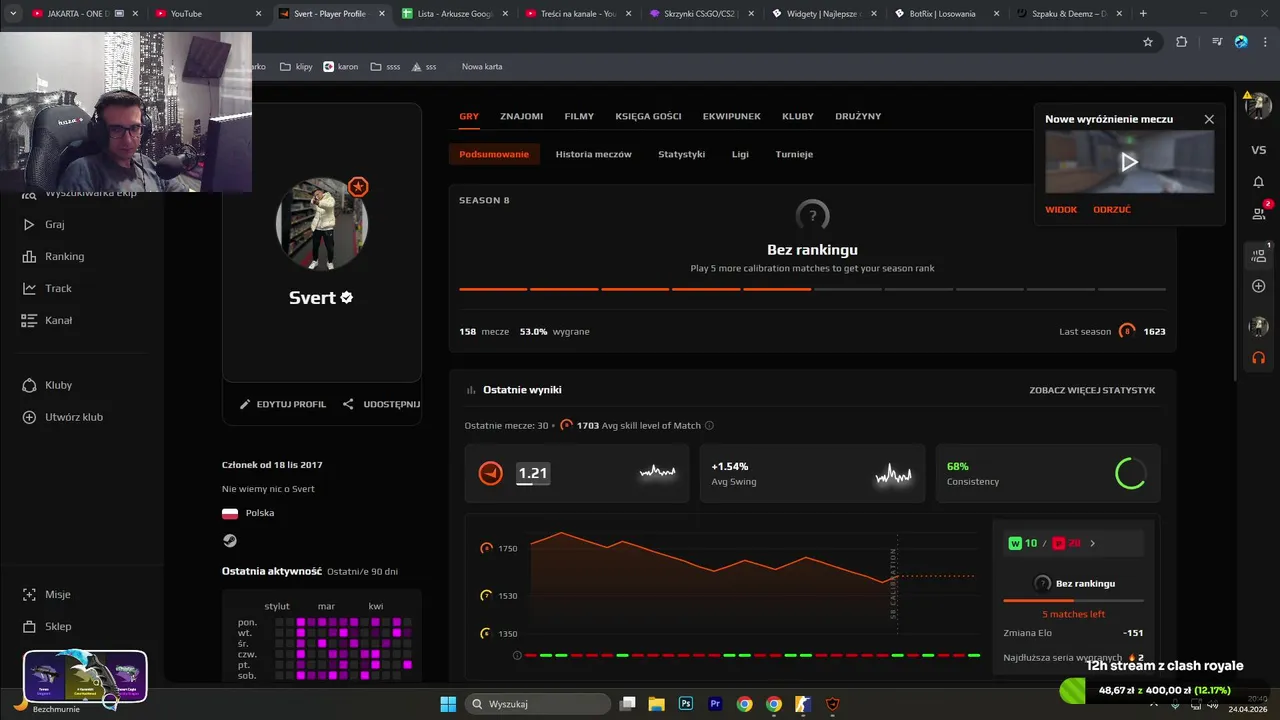Open Task View on the taskbar
The image size is (1280, 720).
click(x=627, y=704)
